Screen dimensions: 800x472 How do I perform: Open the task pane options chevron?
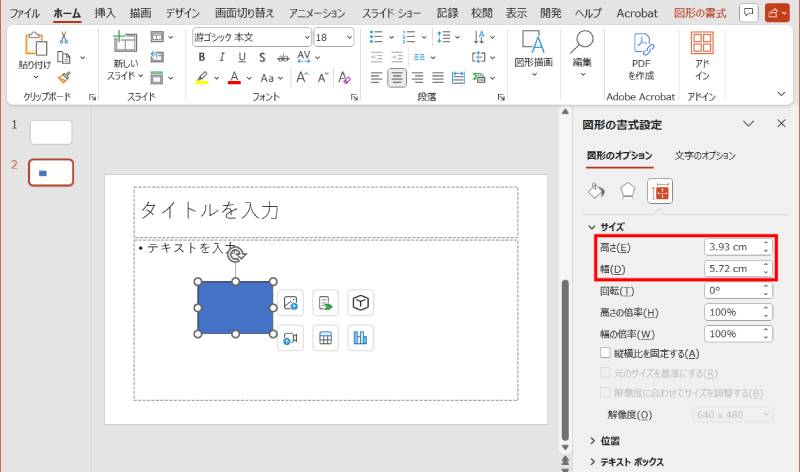pos(748,123)
